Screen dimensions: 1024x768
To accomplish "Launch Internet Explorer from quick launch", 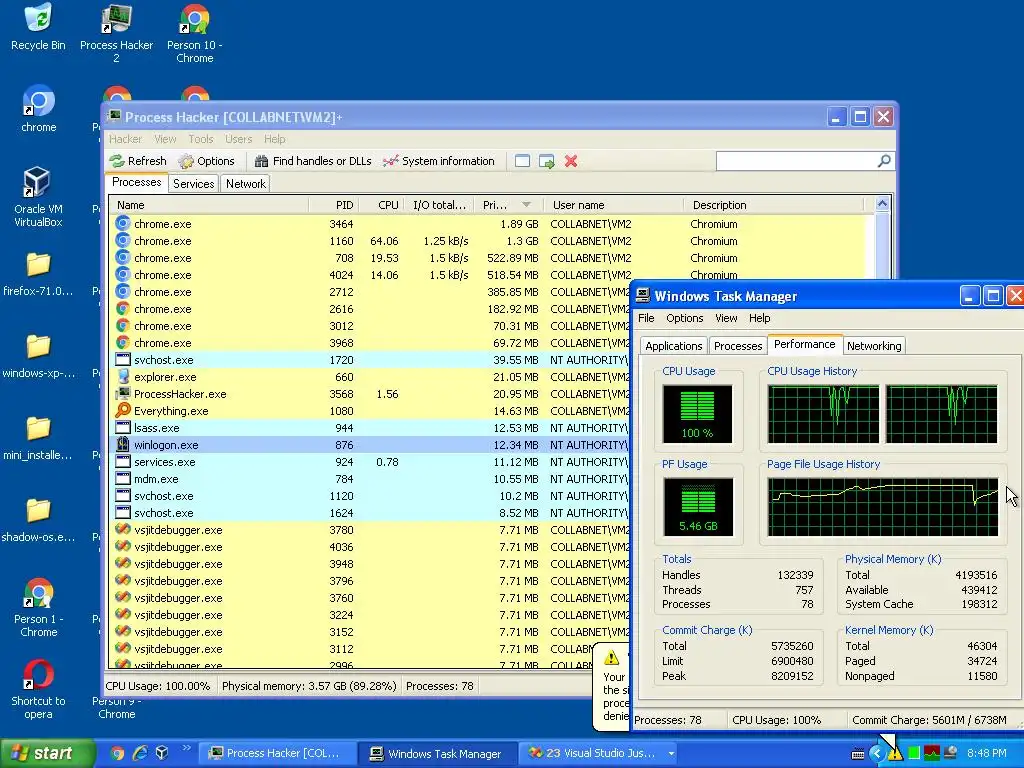I will [x=140, y=753].
